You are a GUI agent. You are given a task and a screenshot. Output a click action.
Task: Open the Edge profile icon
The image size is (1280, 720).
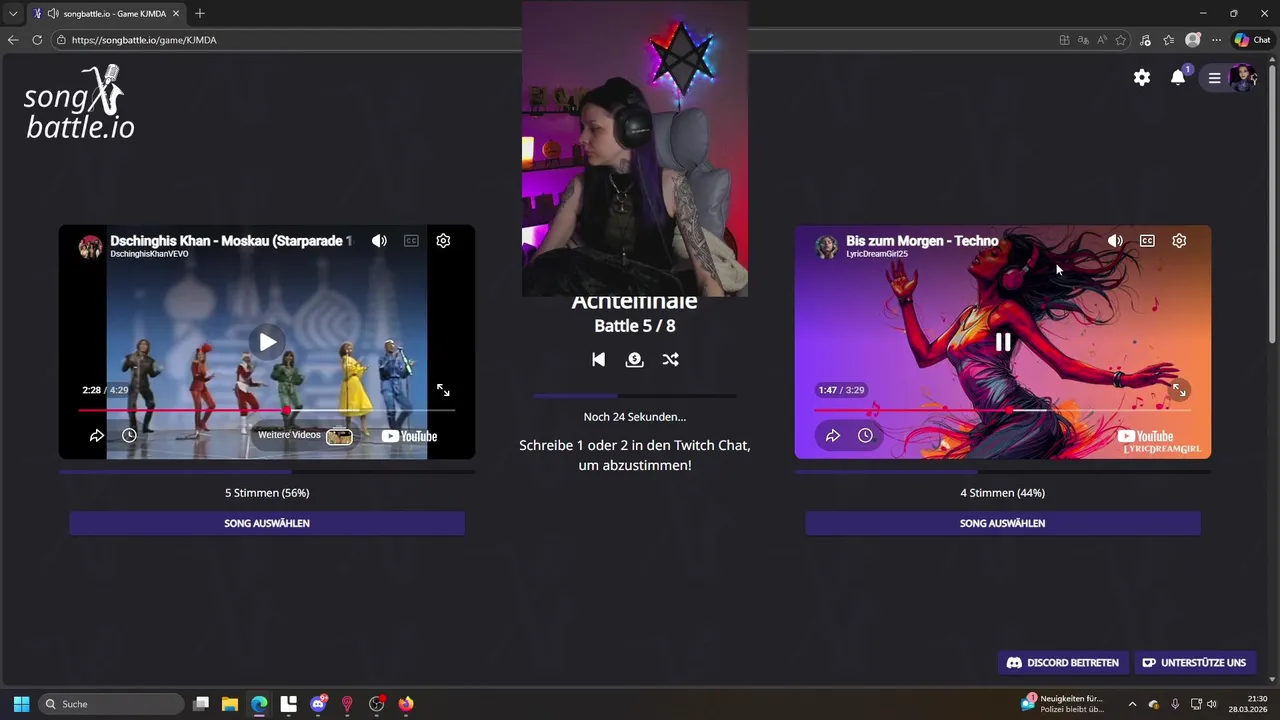[1193, 40]
